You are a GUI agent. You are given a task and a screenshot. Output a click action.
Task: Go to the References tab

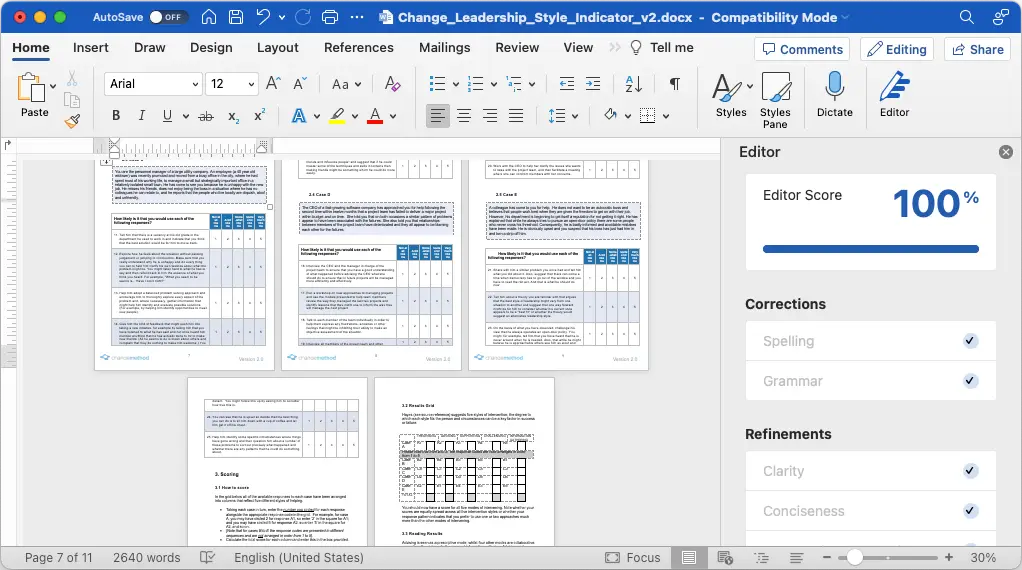(x=358, y=48)
